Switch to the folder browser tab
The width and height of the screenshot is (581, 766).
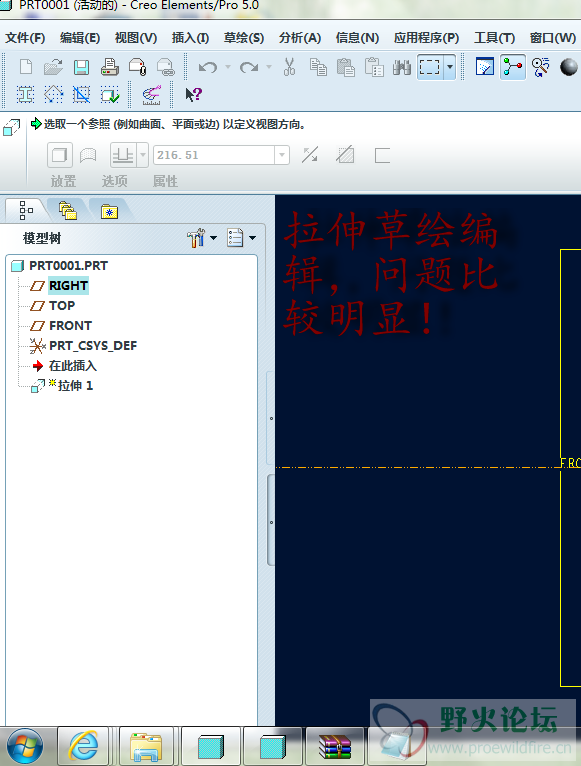click(67, 211)
